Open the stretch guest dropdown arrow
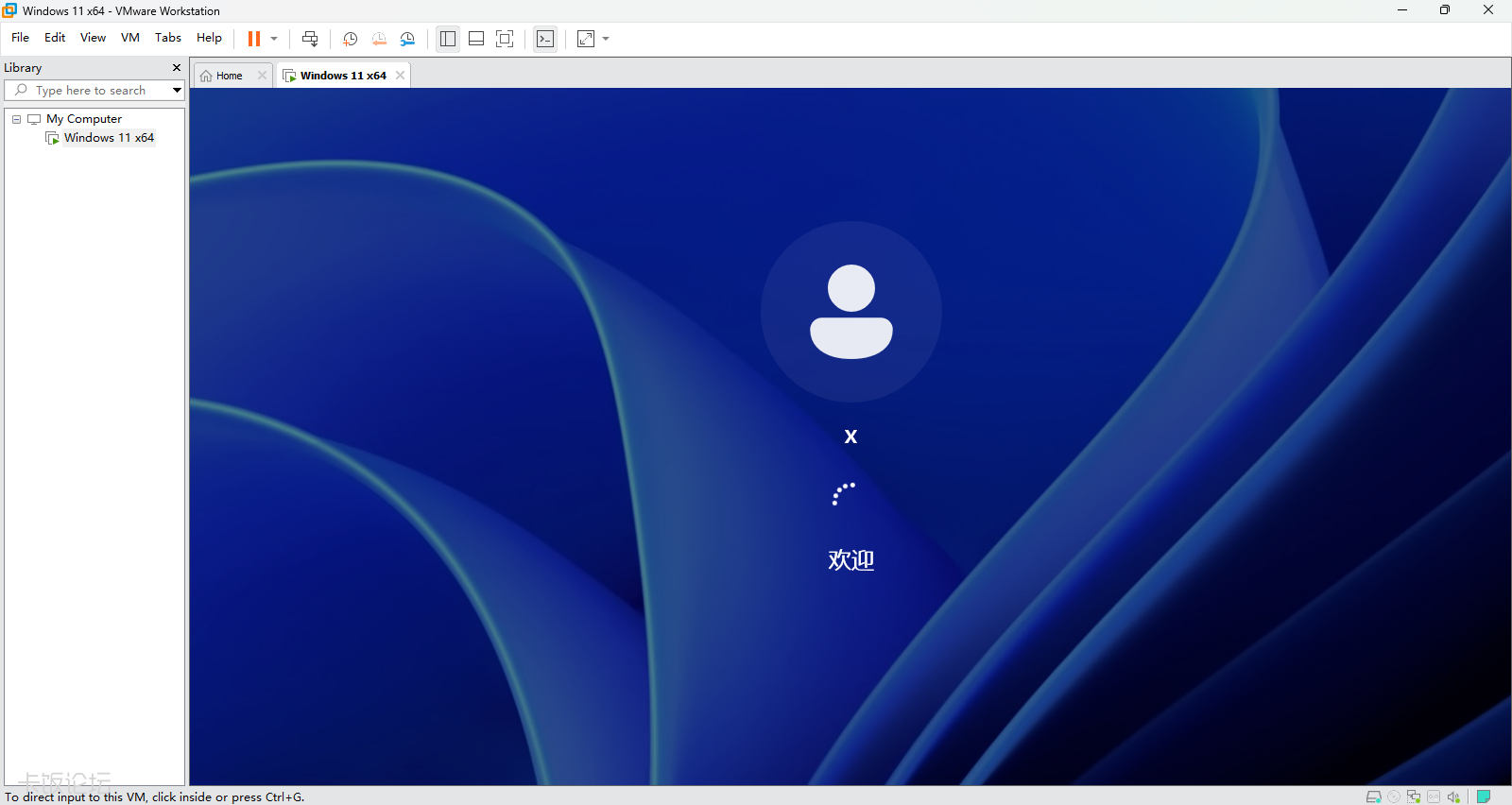Viewport: 1512px width, 805px height. (x=606, y=39)
